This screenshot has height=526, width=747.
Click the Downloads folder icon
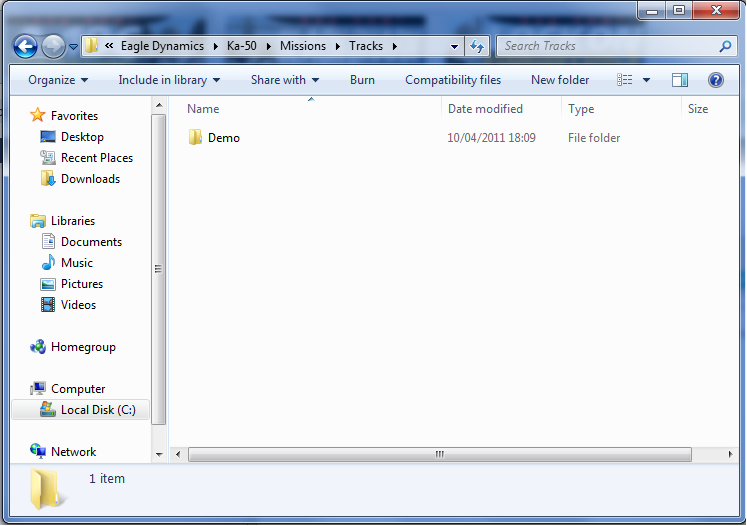(48, 179)
